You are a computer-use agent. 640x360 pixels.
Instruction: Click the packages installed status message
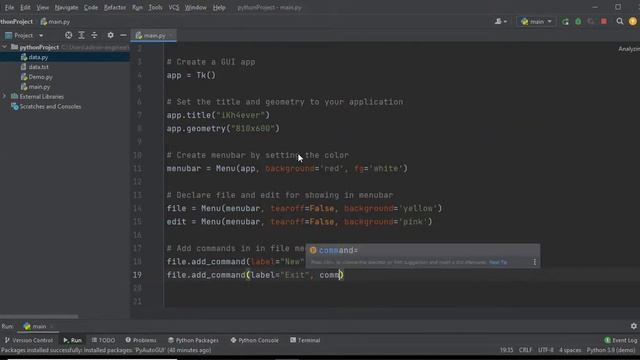106,350
